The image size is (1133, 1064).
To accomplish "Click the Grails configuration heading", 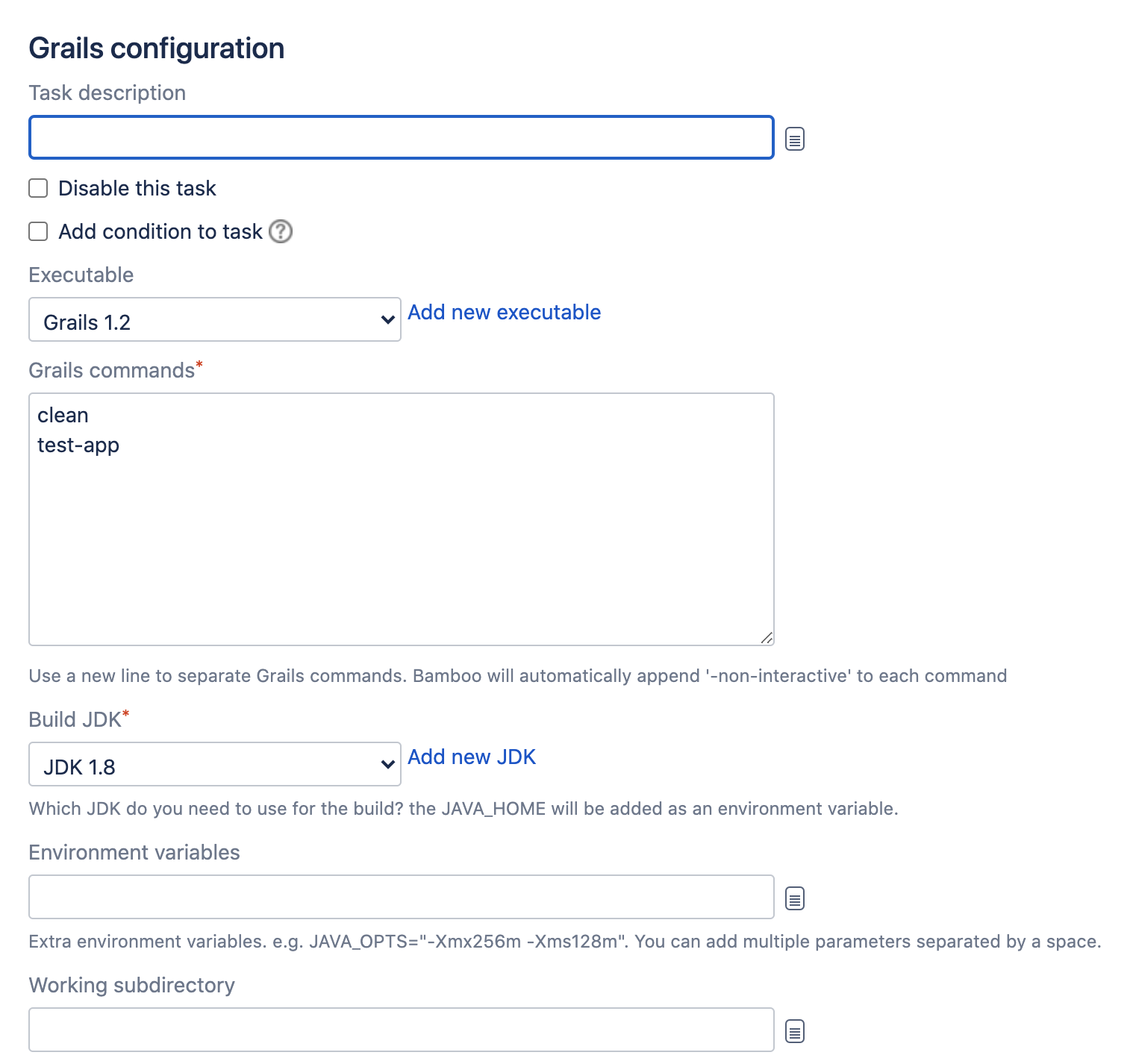I will click(157, 48).
